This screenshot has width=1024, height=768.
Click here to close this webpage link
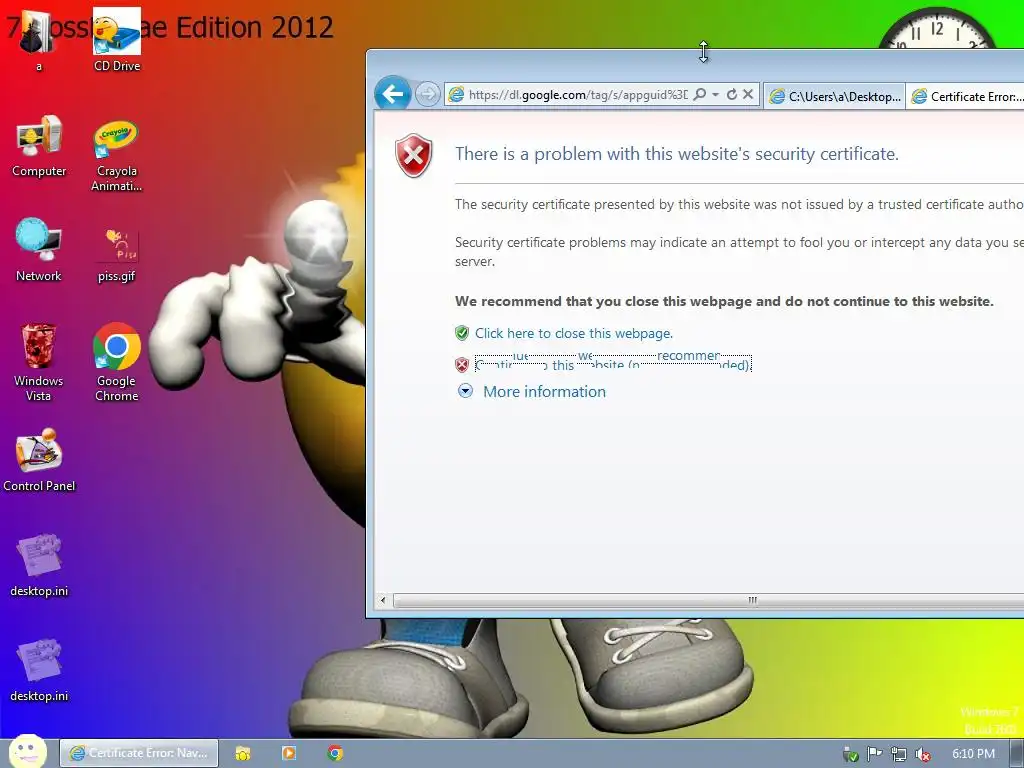573,333
